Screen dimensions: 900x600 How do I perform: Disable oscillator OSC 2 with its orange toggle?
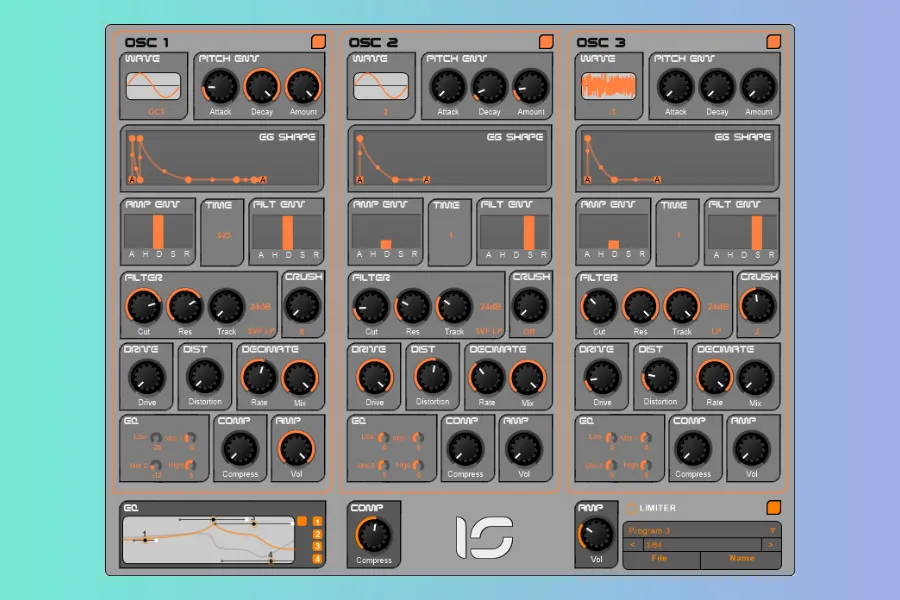546,42
